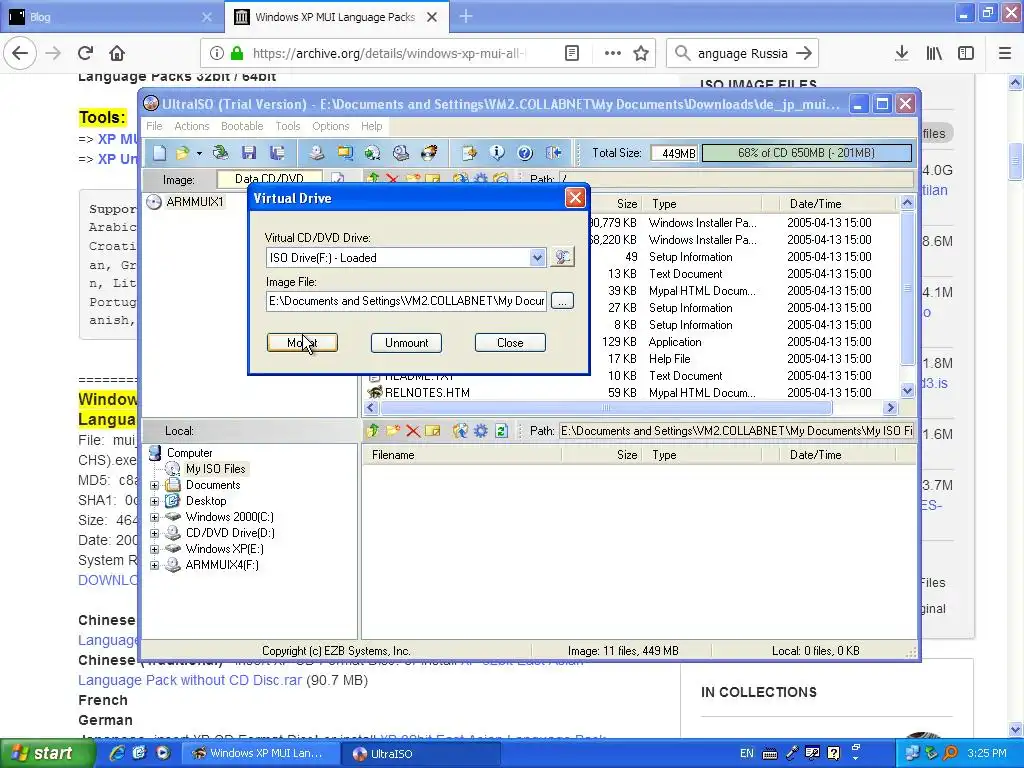This screenshot has width=1024, height=768.
Task: Click the UltraISO taskbar button
Action: pos(421,754)
